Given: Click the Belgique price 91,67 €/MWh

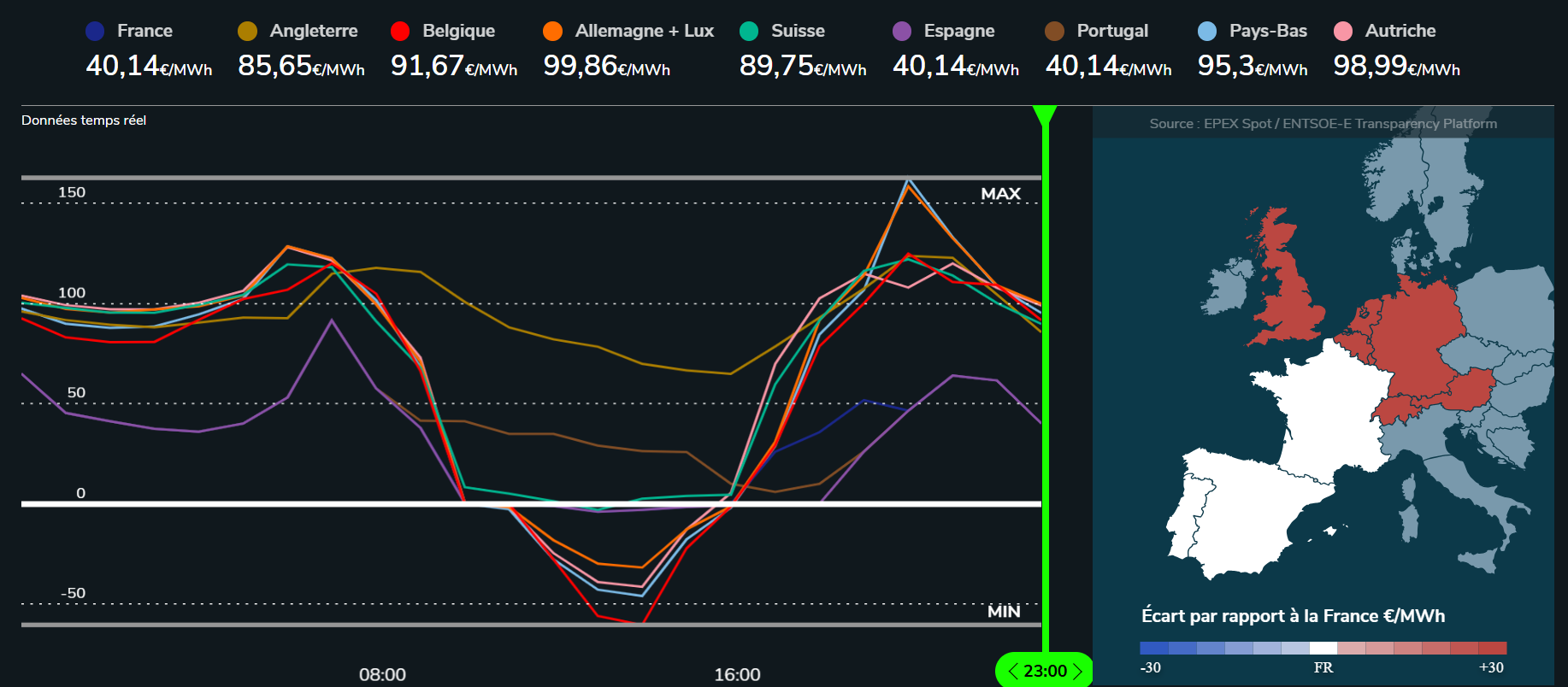Looking at the screenshot, I should point(454,66).
